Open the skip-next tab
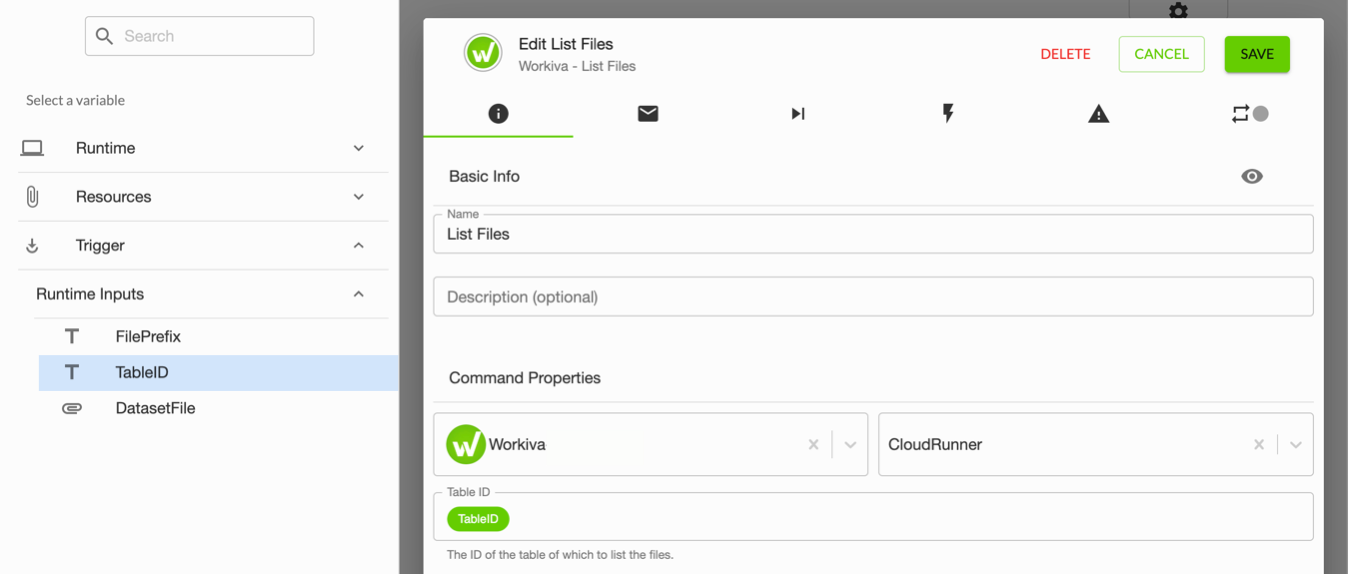 point(798,114)
